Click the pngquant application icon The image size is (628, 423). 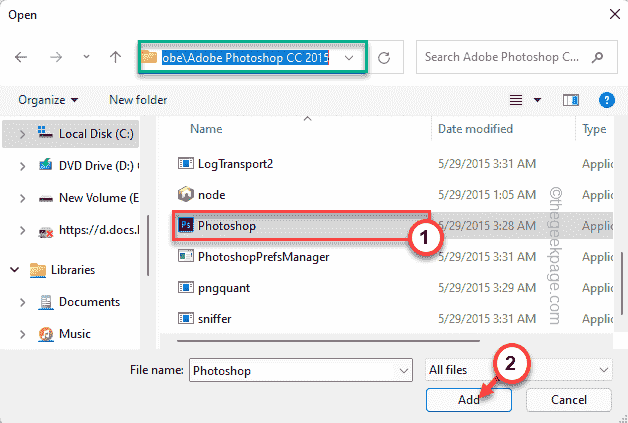click(x=185, y=287)
